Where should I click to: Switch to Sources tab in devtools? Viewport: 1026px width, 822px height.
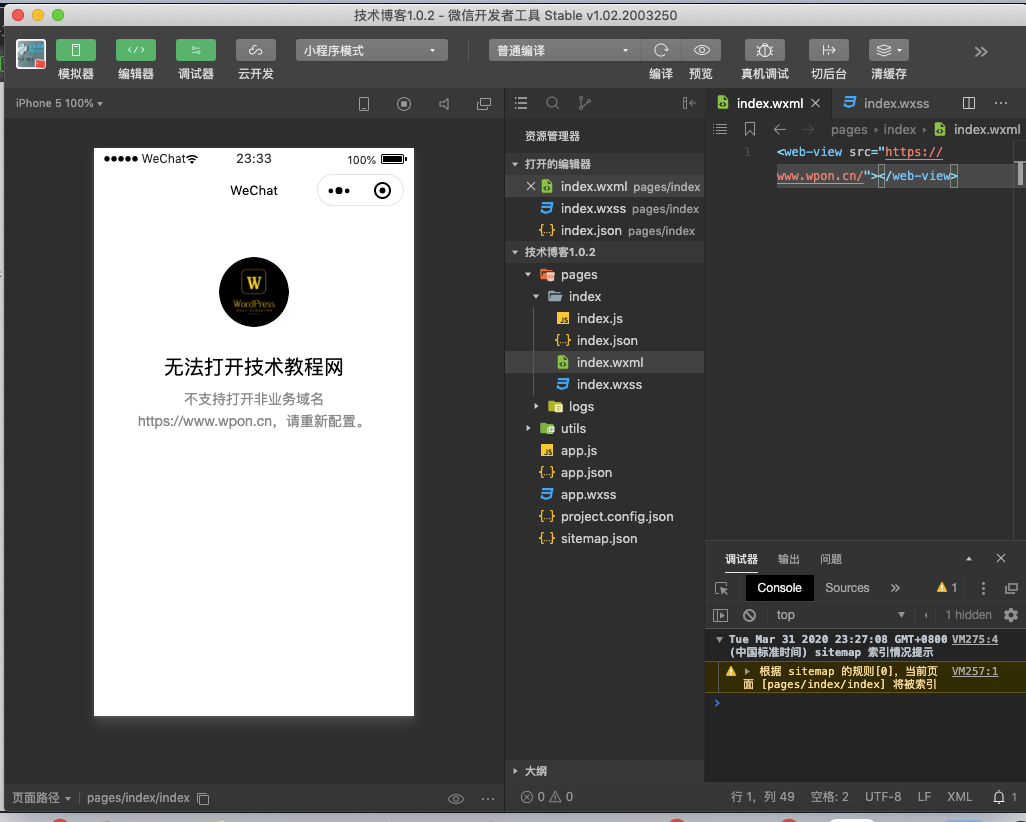(847, 588)
